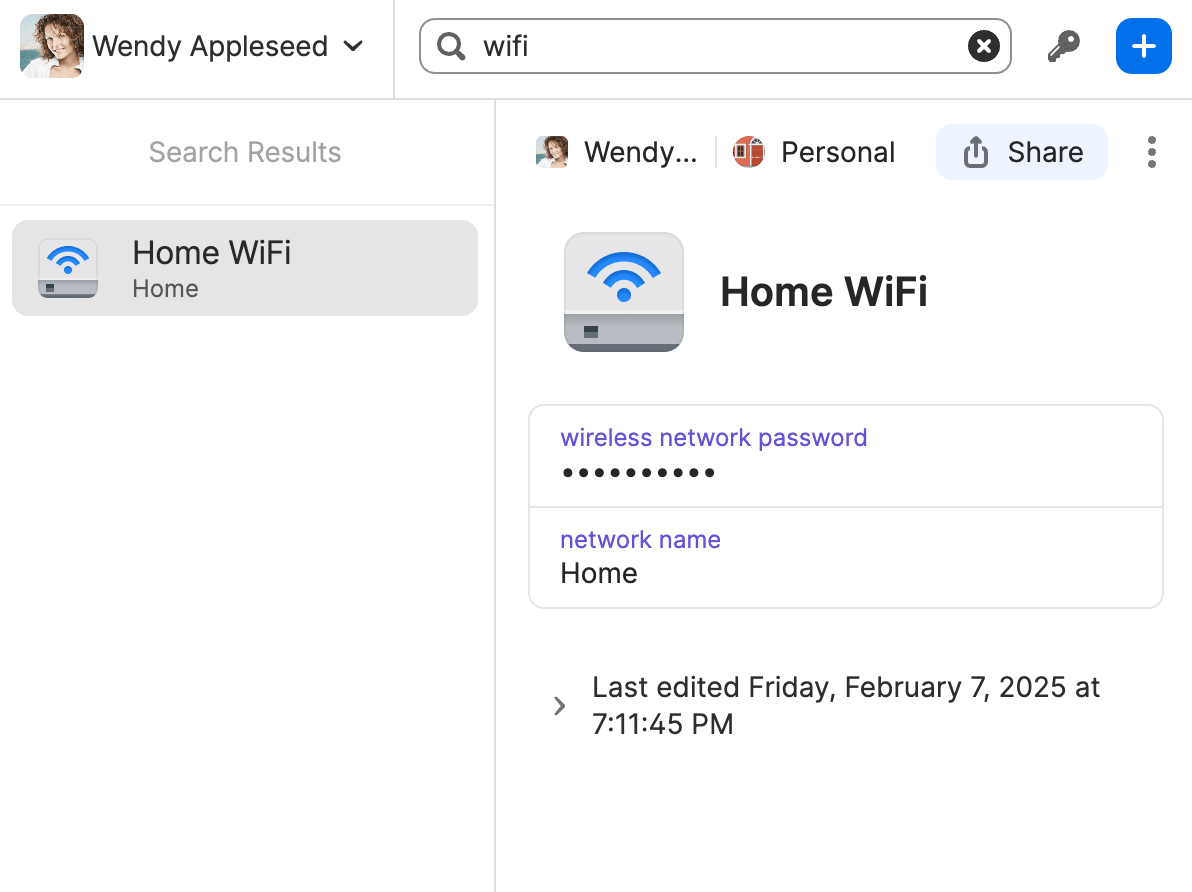Screen dimensions: 1192x892
Task: Click the search magnifier icon
Action: tap(451, 46)
